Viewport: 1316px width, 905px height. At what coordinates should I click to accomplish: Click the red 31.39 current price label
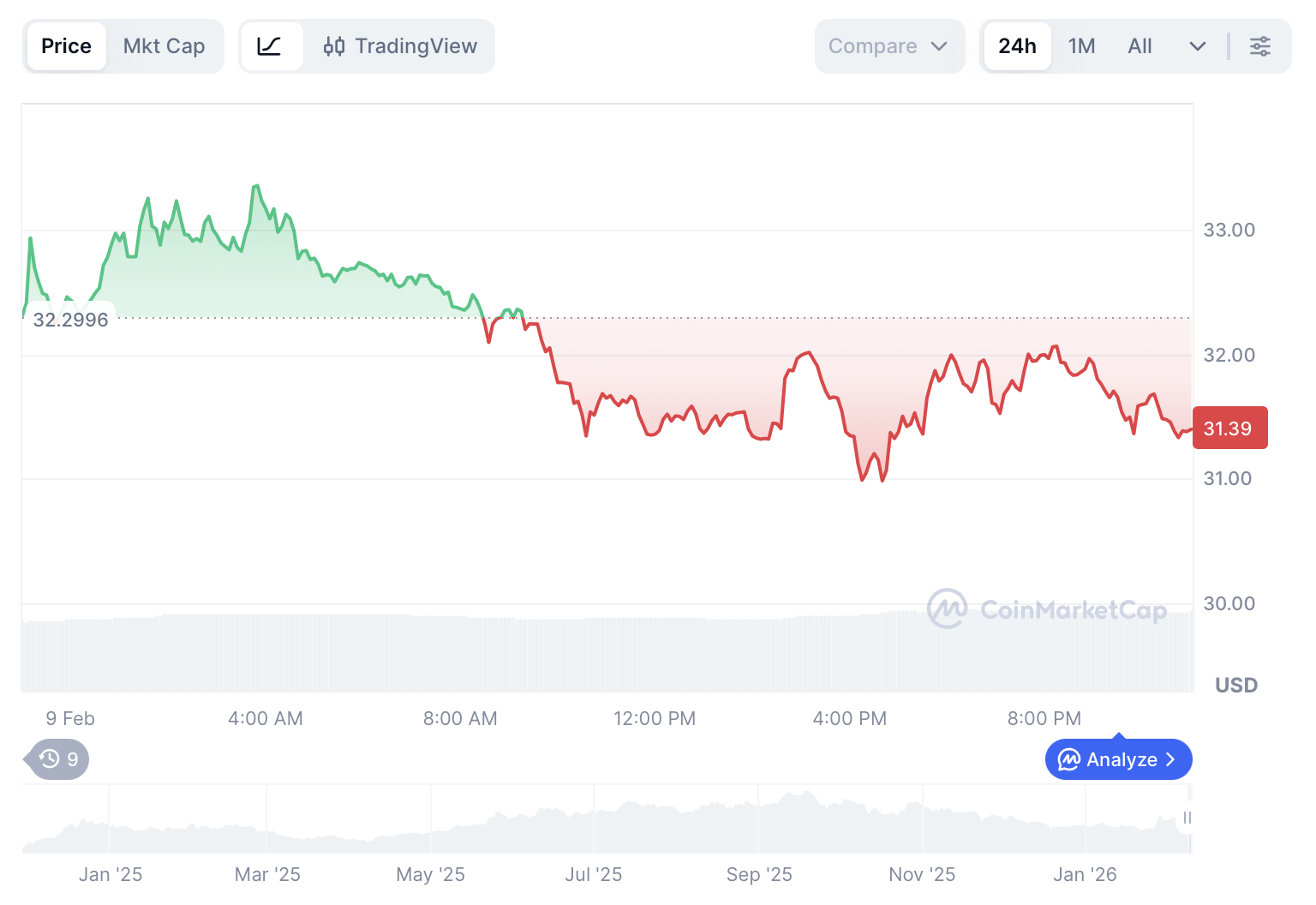[x=1229, y=429]
